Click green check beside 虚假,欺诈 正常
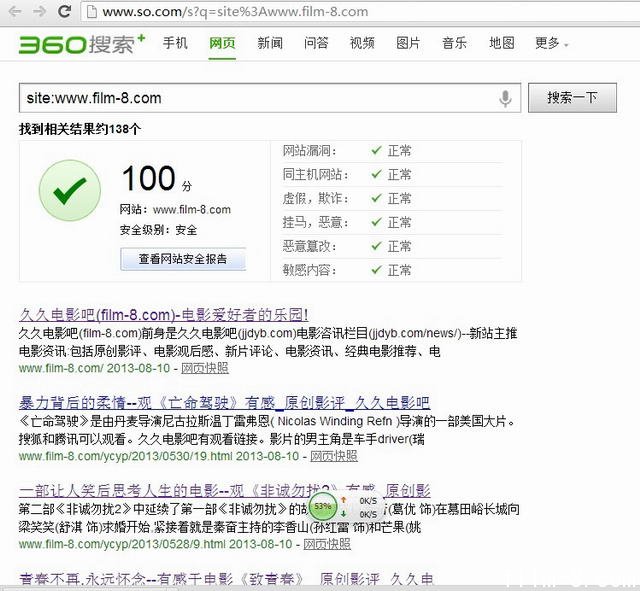The image size is (640, 591). [x=376, y=198]
